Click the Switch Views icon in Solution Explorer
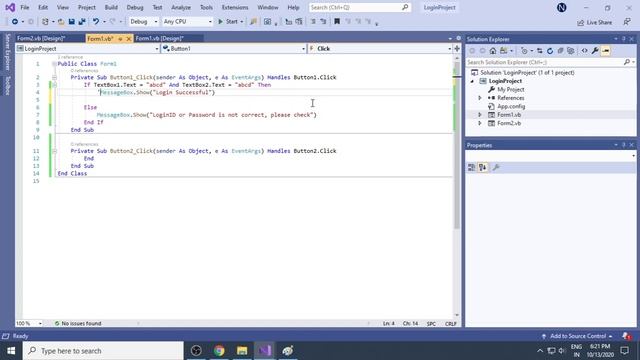This screenshot has height=360, width=640. coord(504,51)
